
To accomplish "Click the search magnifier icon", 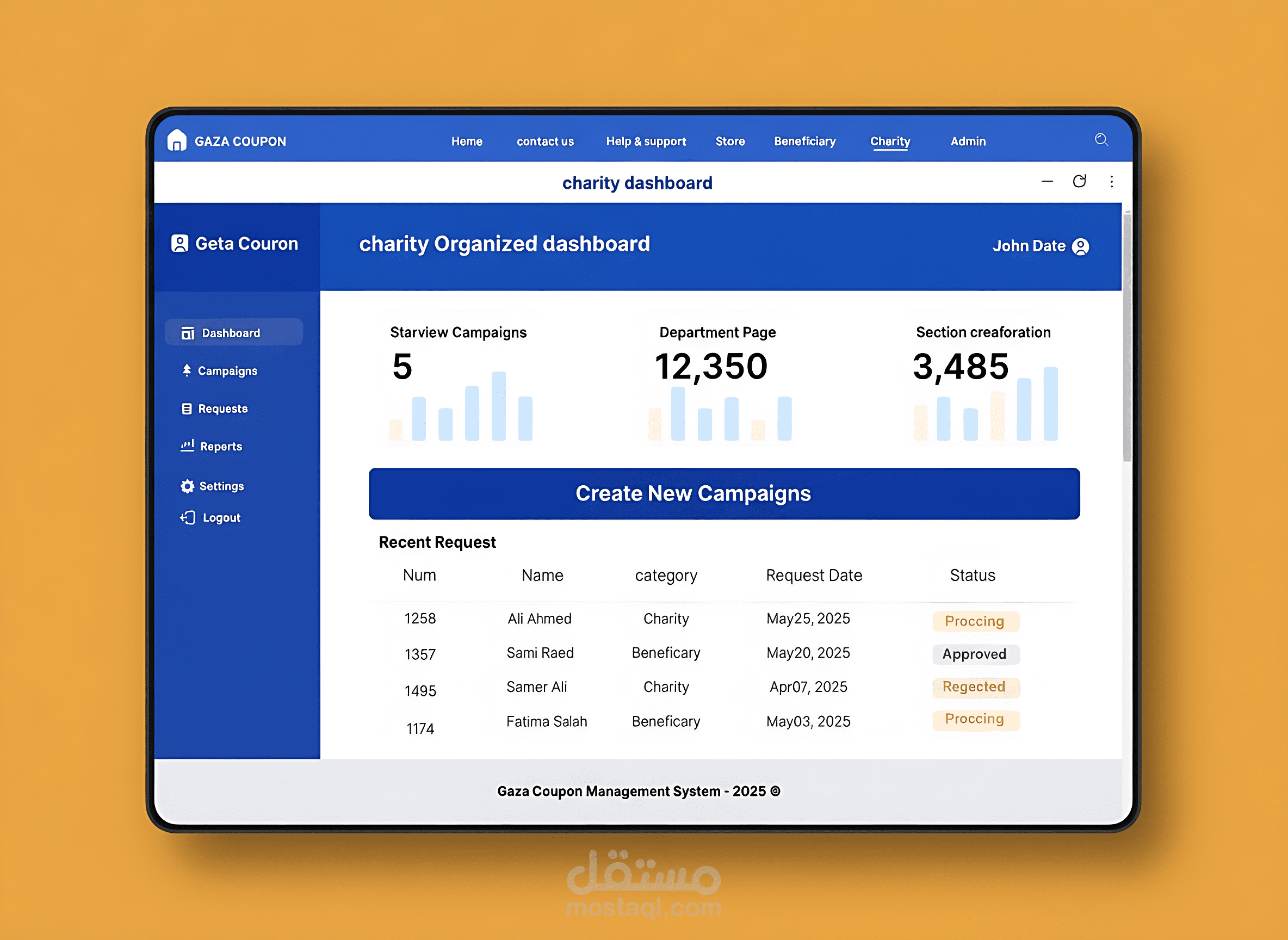I will 1101,140.
